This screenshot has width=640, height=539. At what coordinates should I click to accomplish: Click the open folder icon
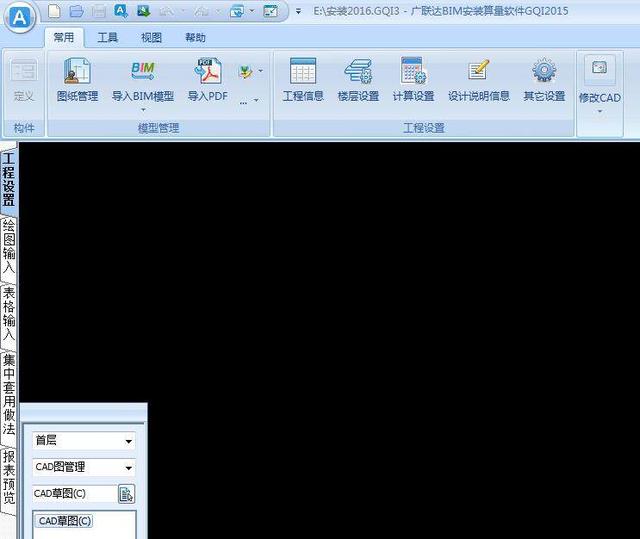click(76, 11)
